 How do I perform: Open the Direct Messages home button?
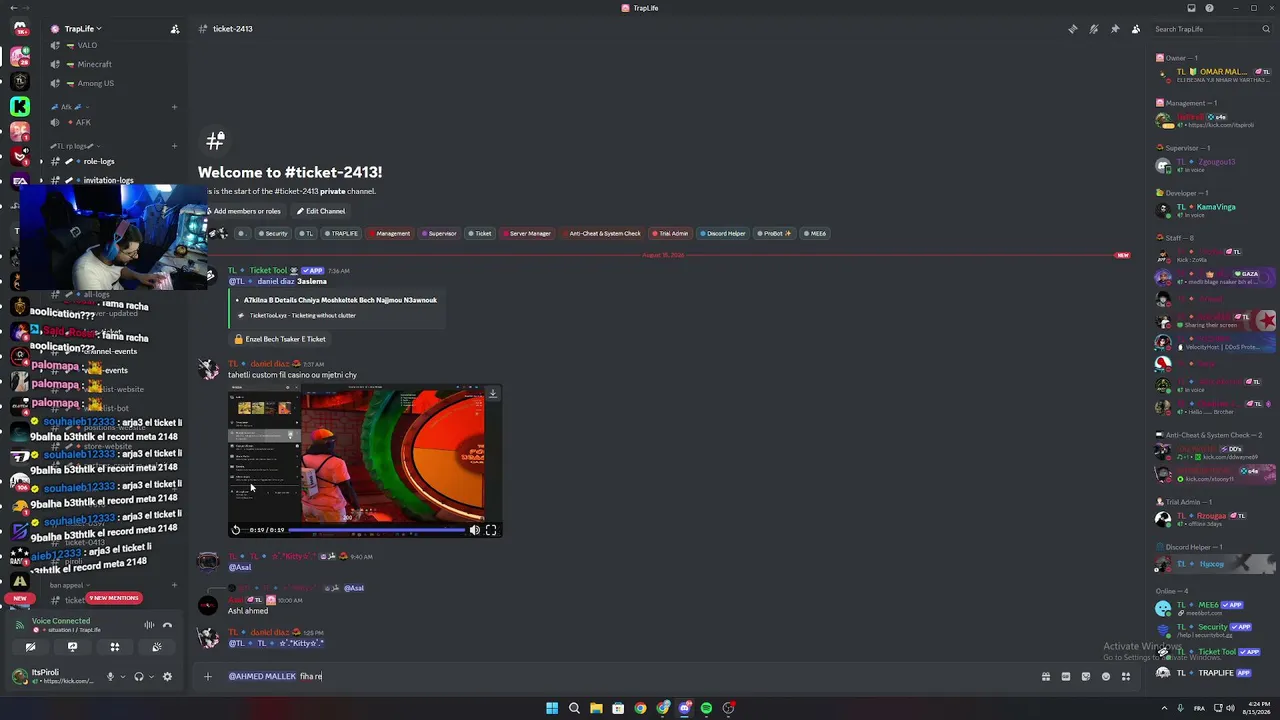pos(20,28)
